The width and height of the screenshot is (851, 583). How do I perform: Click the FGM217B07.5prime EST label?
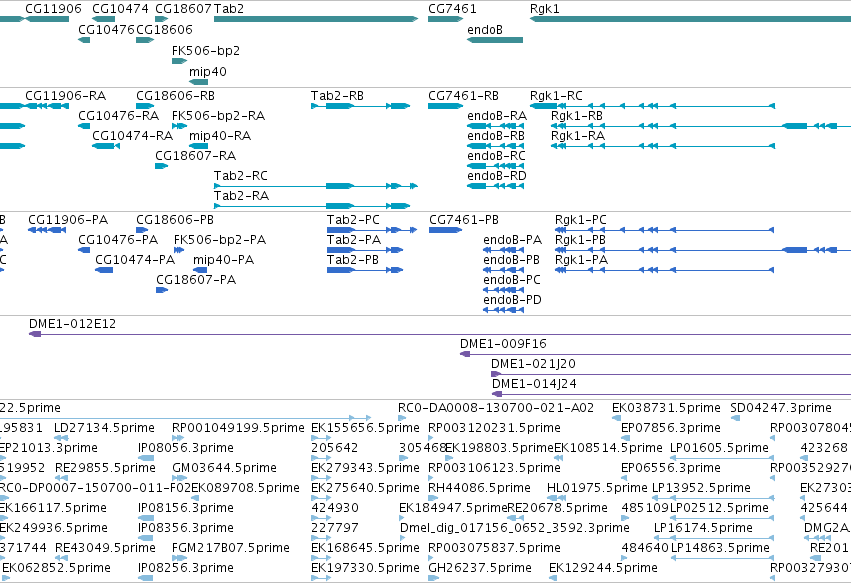[231, 548]
